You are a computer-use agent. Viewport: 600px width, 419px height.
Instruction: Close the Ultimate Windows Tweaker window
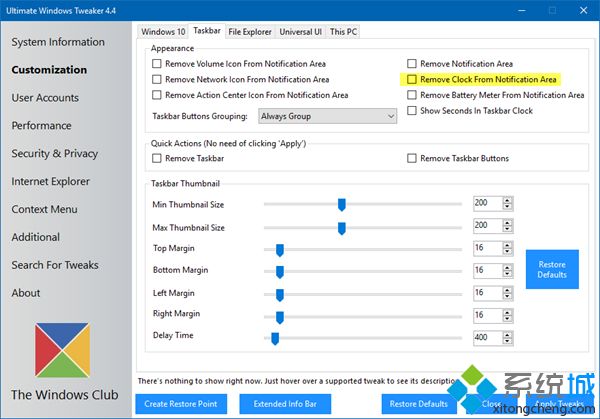(584, 10)
